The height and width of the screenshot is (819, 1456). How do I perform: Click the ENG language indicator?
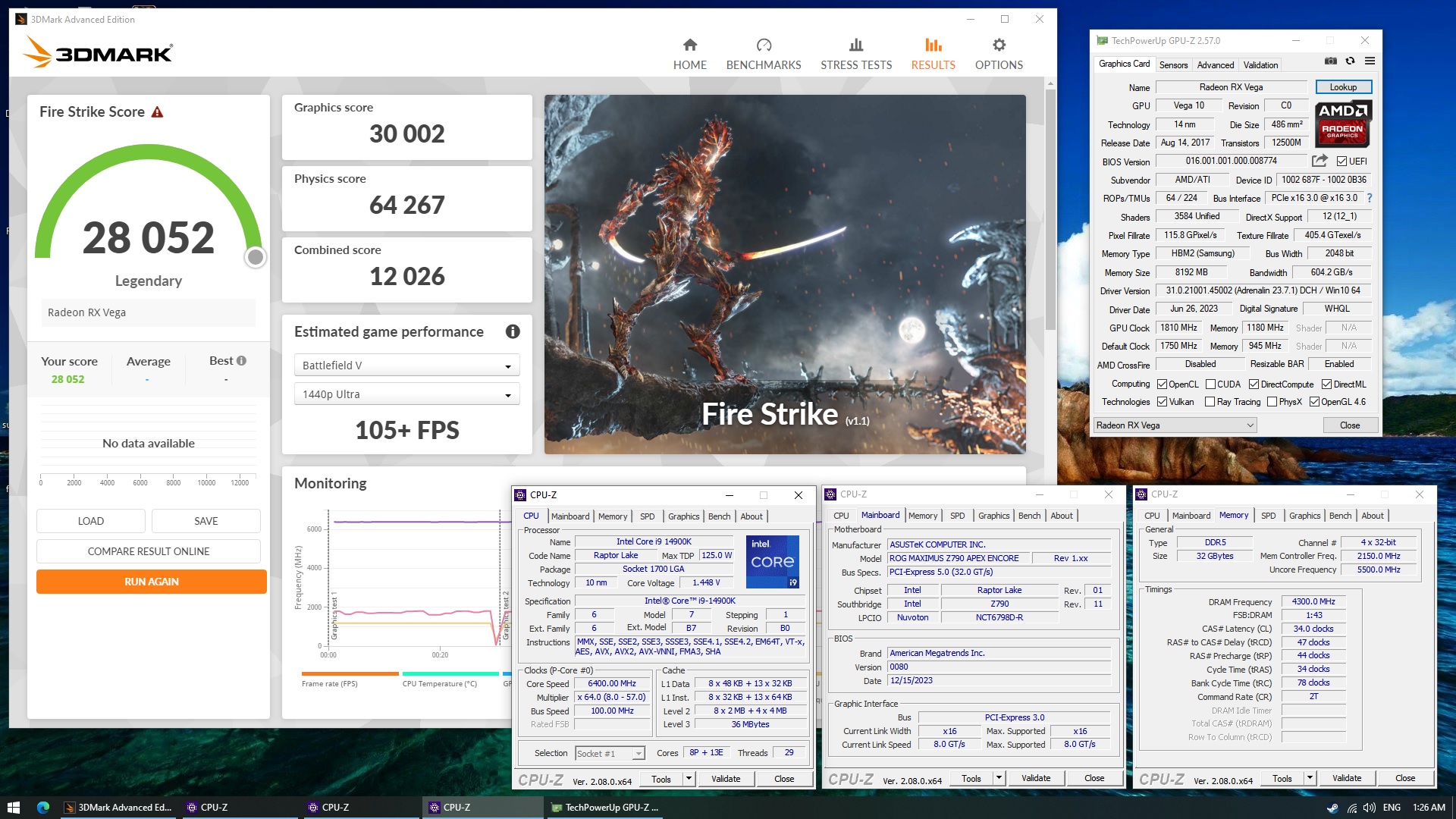point(1392,808)
